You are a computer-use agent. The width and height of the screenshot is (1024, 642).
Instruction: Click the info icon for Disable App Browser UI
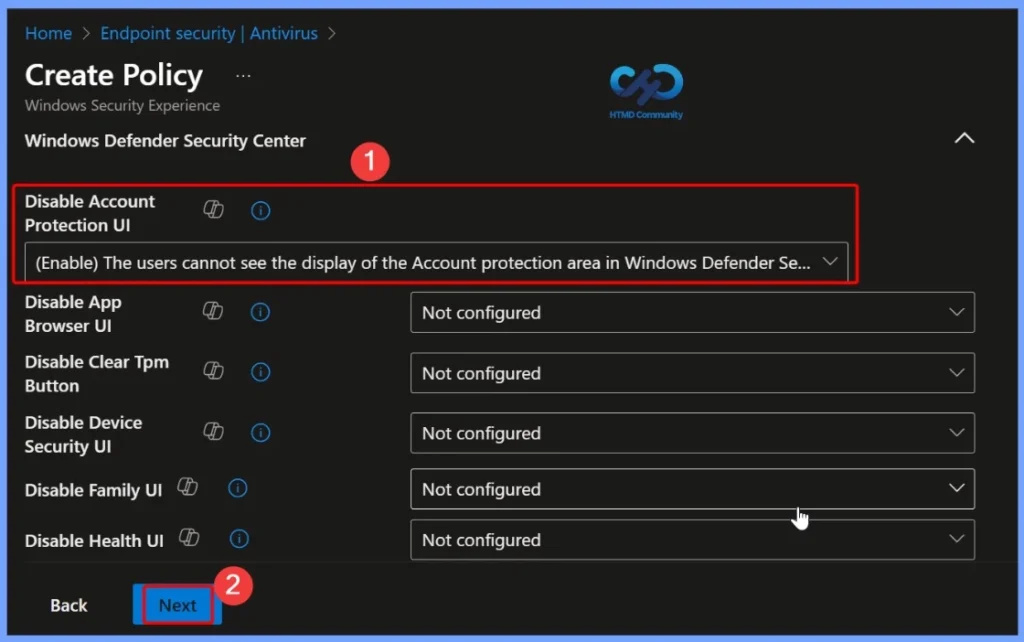click(260, 312)
